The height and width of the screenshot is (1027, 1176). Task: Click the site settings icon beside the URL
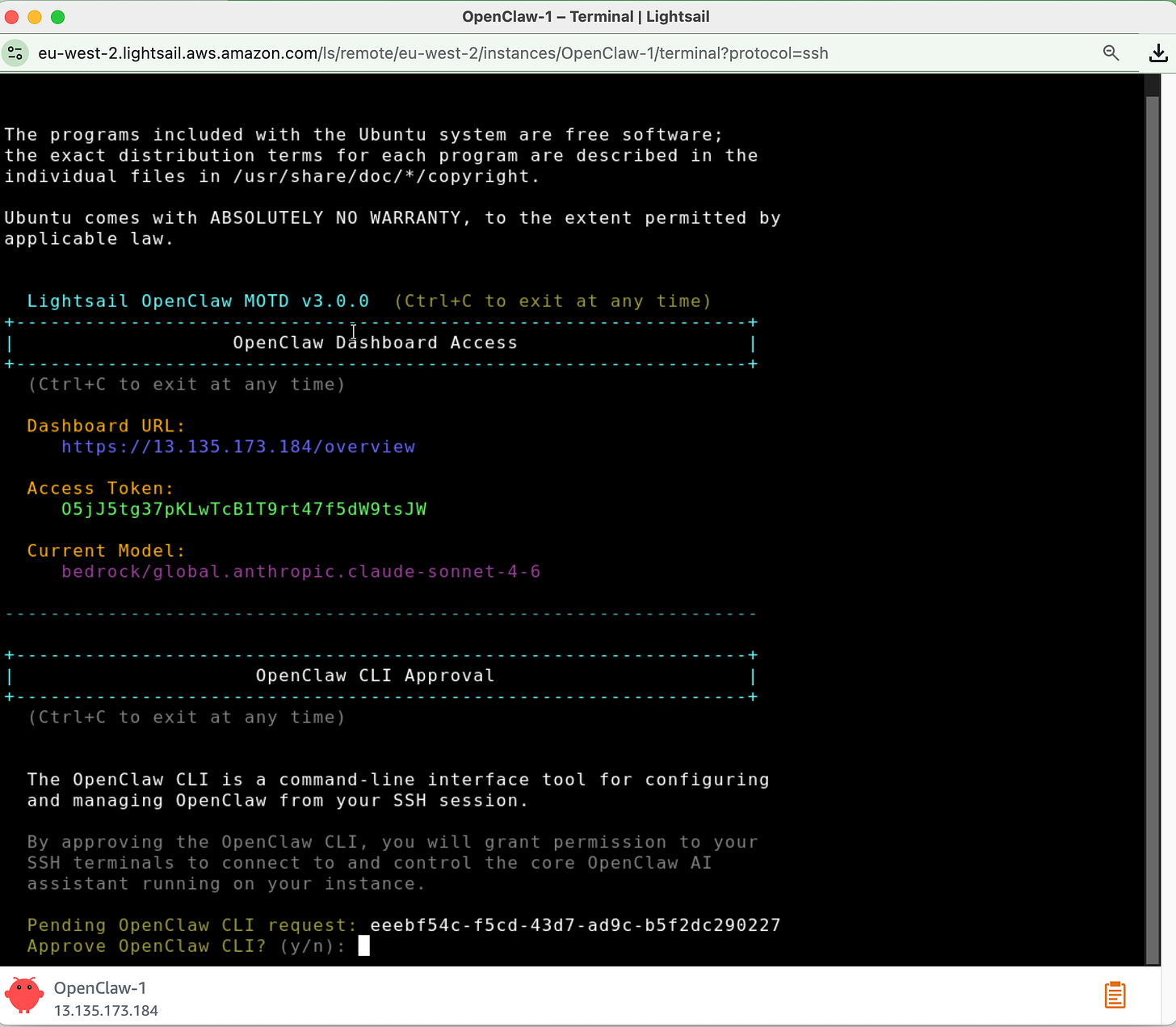15,53
